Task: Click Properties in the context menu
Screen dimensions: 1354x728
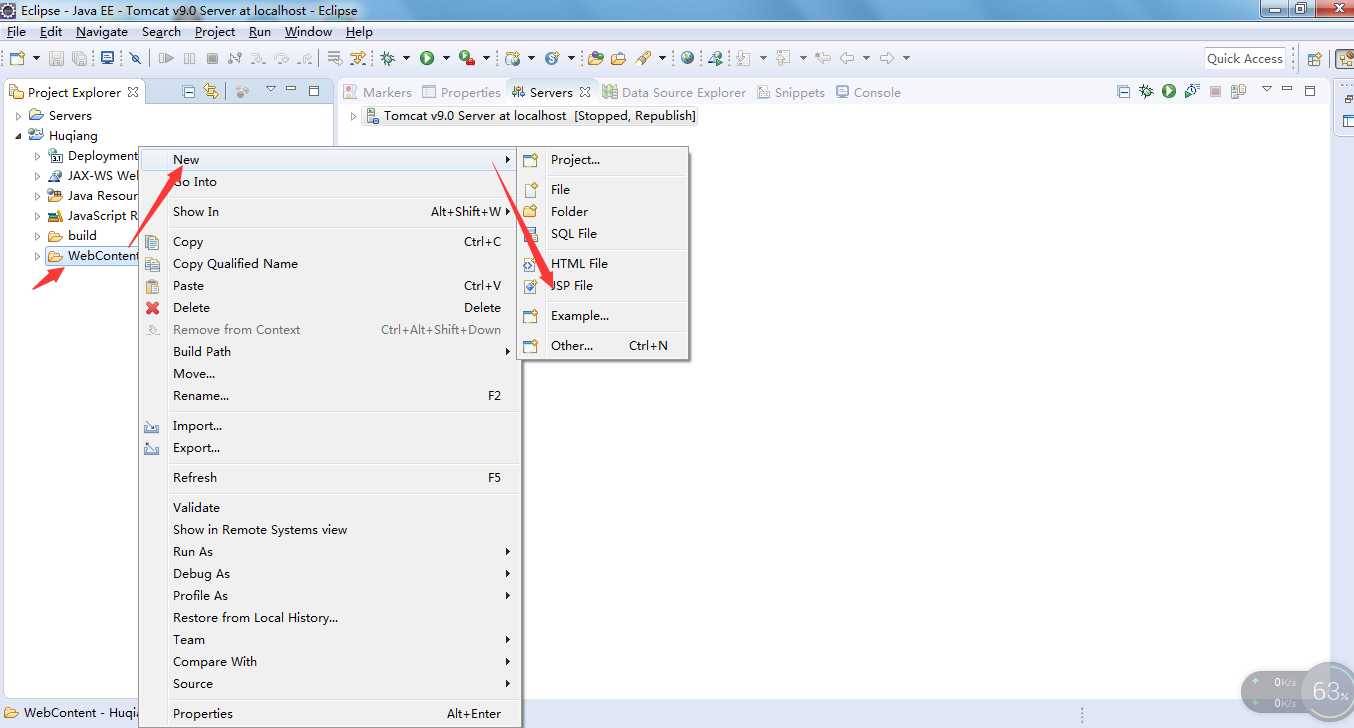Action: [x=330, y=714]
